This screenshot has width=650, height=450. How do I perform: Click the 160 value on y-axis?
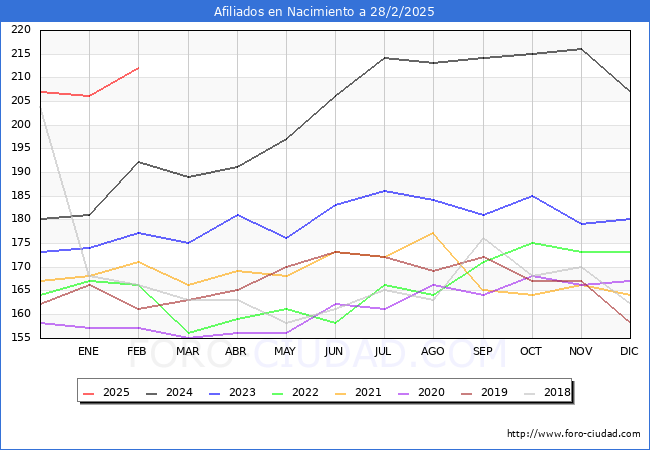pos(21,313)
